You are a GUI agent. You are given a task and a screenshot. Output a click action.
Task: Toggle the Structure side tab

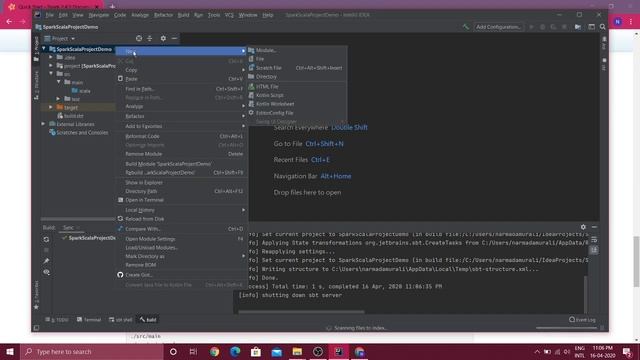(x=36, y=85)
